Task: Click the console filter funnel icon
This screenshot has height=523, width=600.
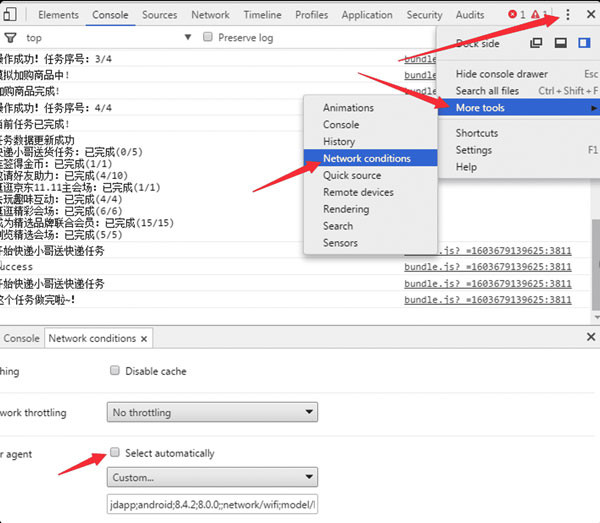Action: coord(10,38)
